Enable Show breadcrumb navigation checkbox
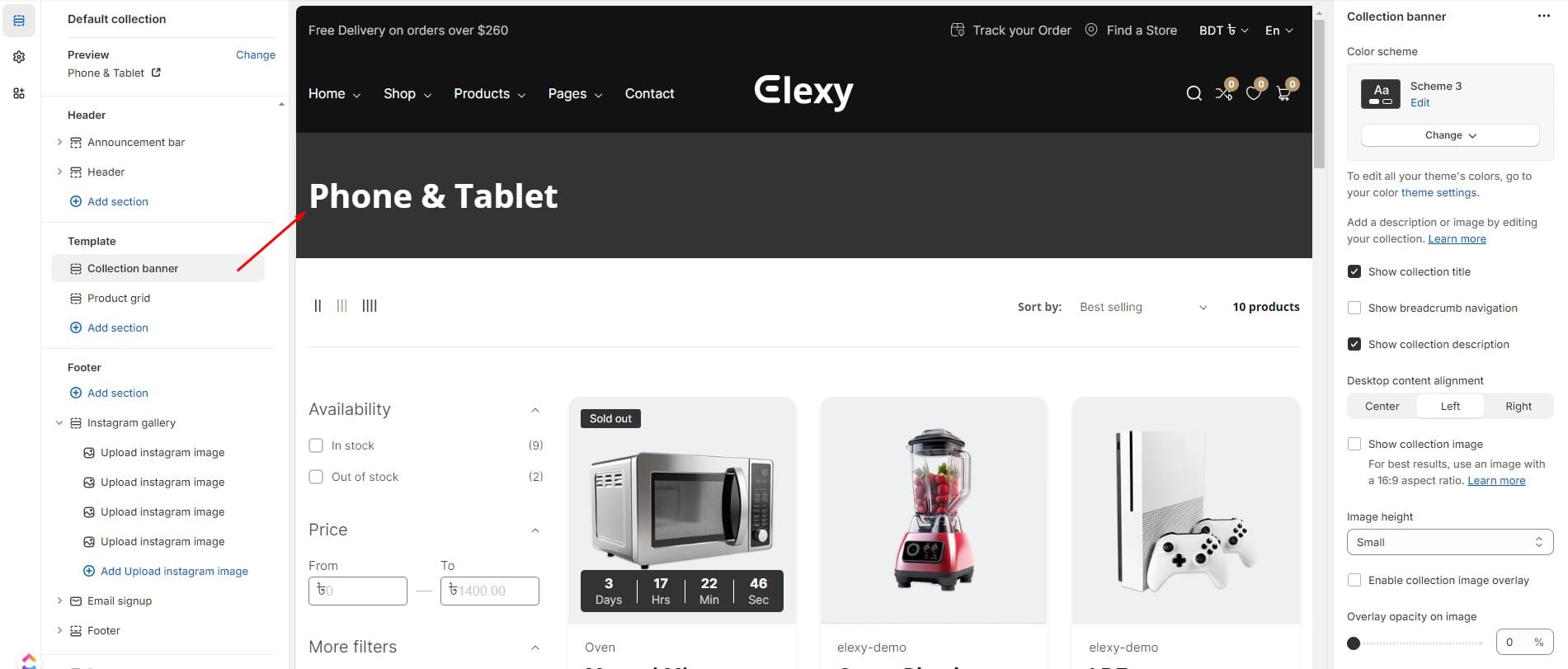 (1354, 308)
